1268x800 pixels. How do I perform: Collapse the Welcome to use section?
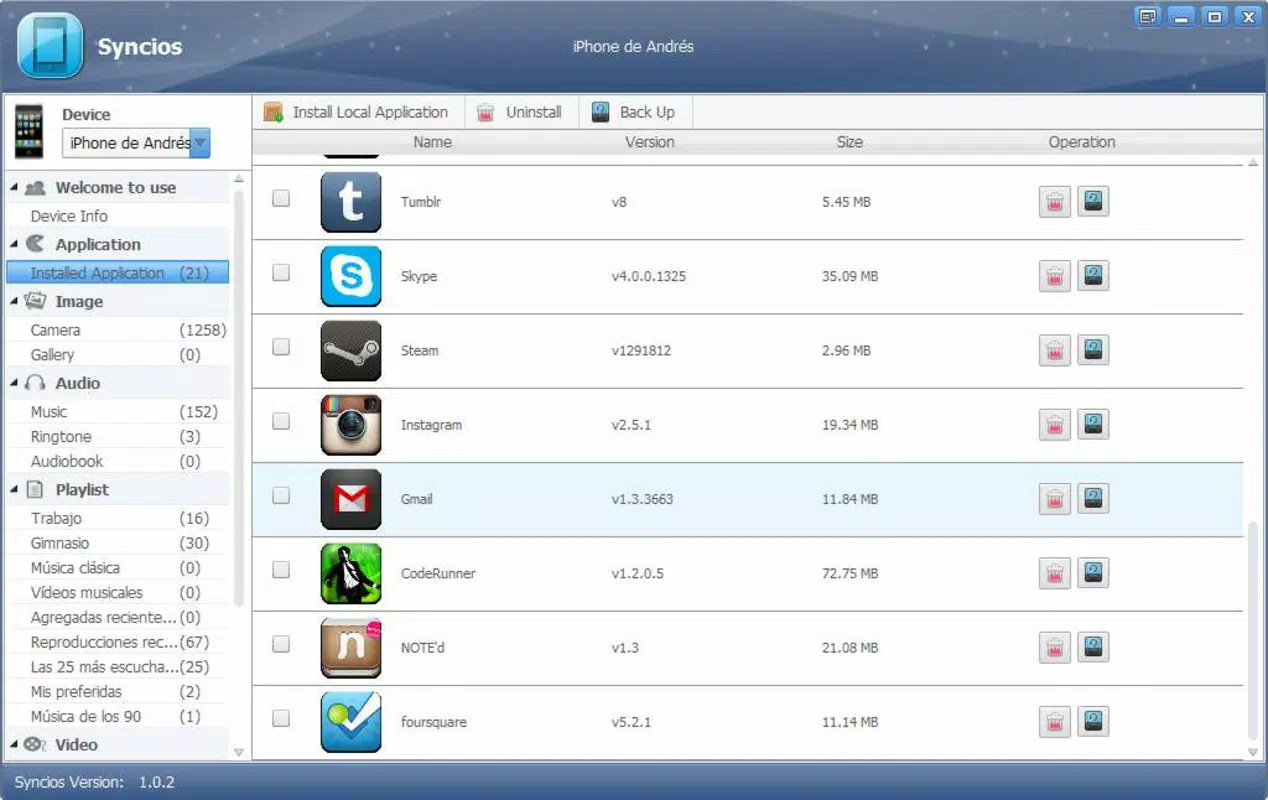[x=14, y=188]
